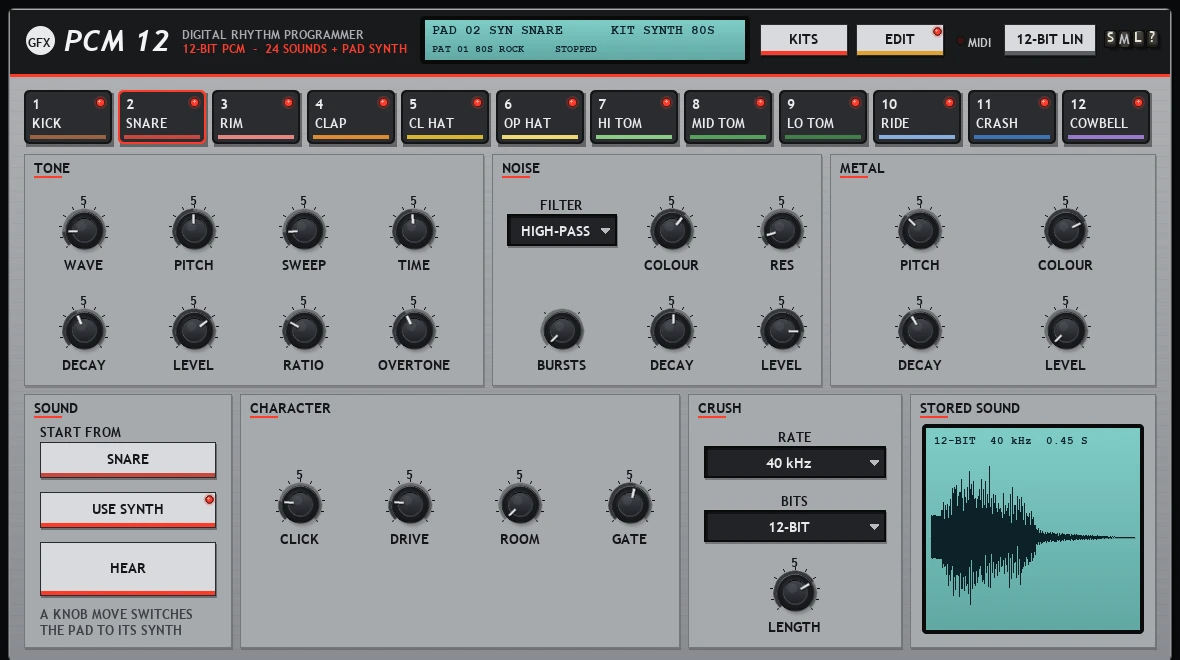Image resolution: width=1180 pixels, height=660 pixels.
Task: Click the Tone TIME knob
Action: 413,230
